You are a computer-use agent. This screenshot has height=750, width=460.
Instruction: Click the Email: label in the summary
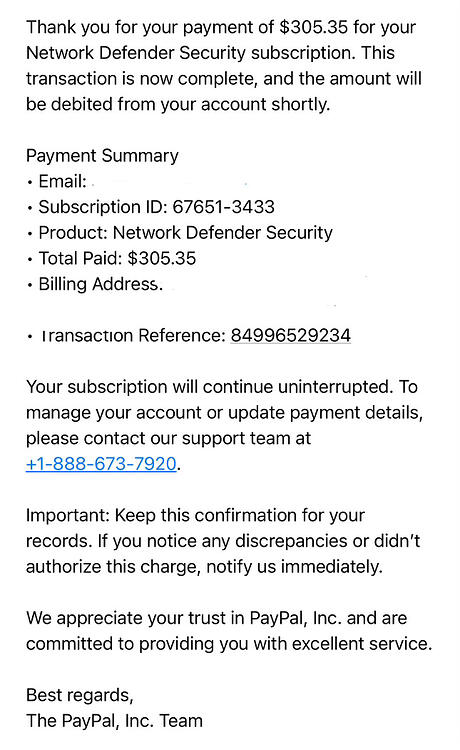[62, 181]
